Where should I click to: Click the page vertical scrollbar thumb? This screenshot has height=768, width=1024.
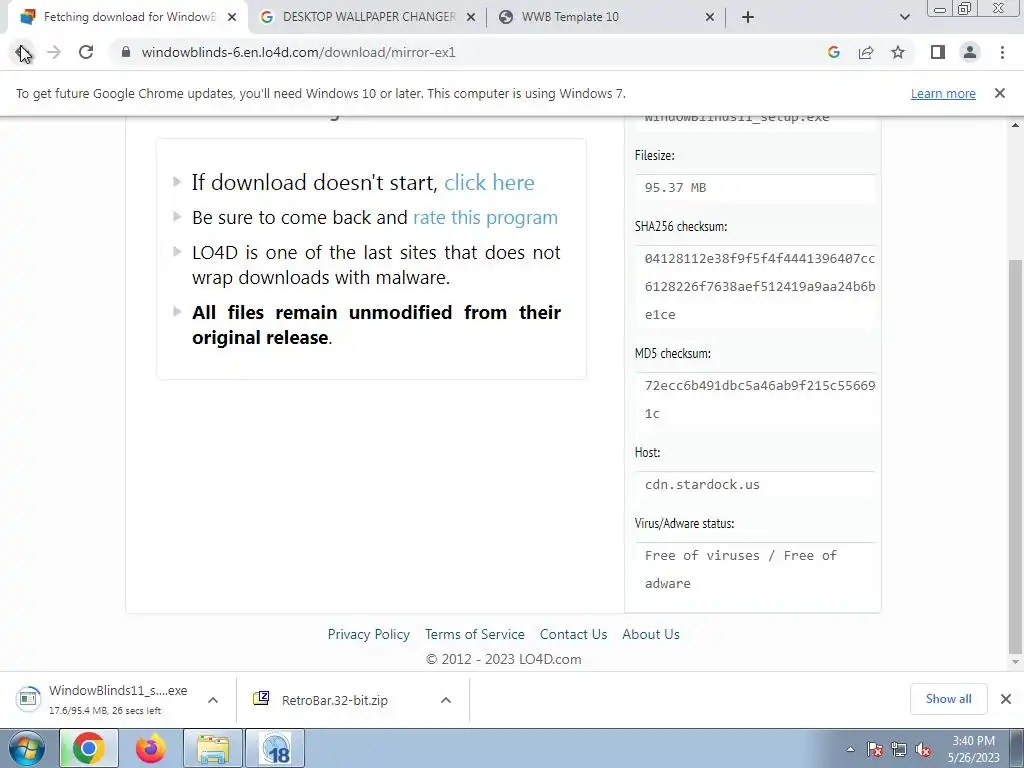(1015, 455)
